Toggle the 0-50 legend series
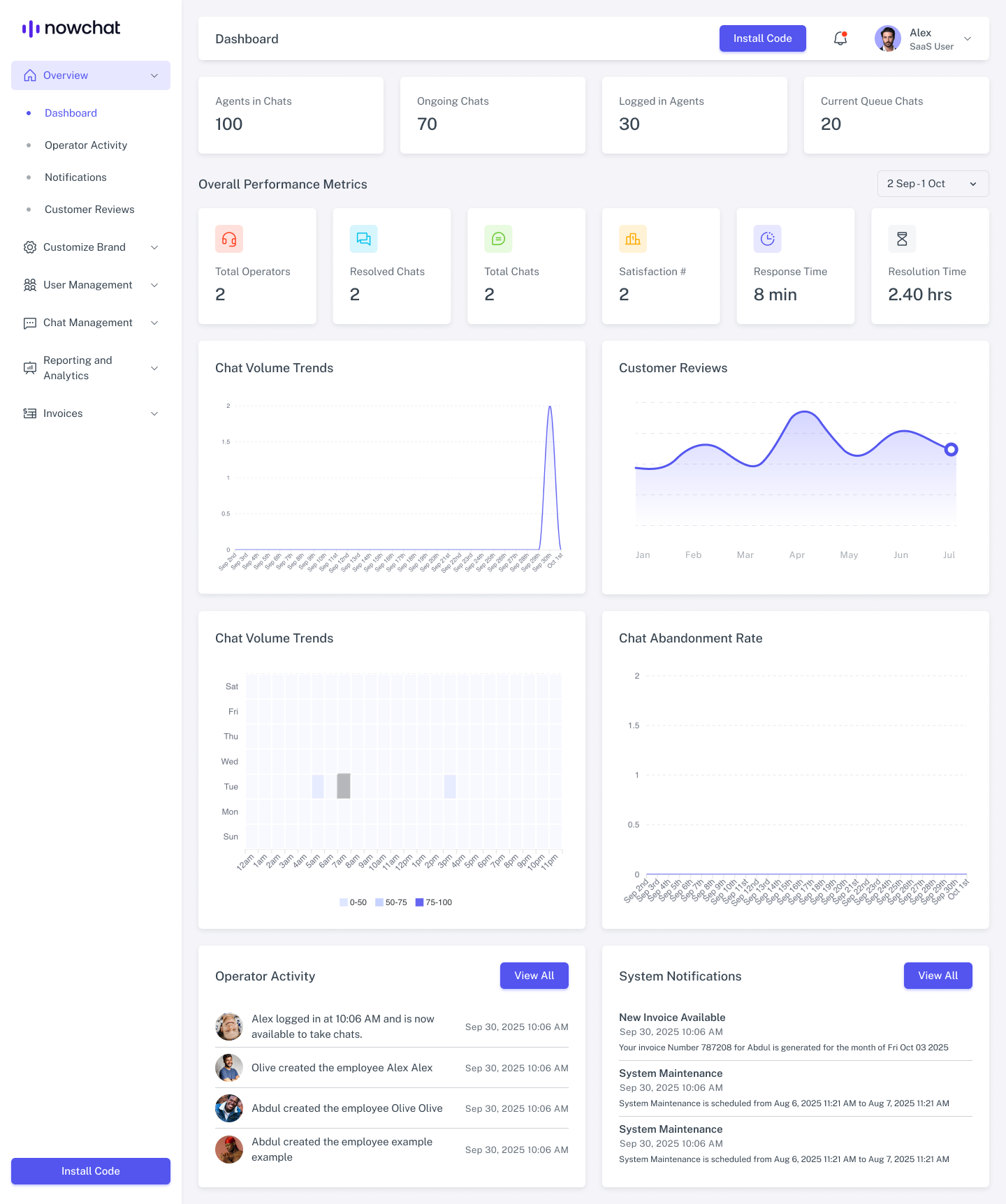The image size is (1006, 1204). pos(353,902)
